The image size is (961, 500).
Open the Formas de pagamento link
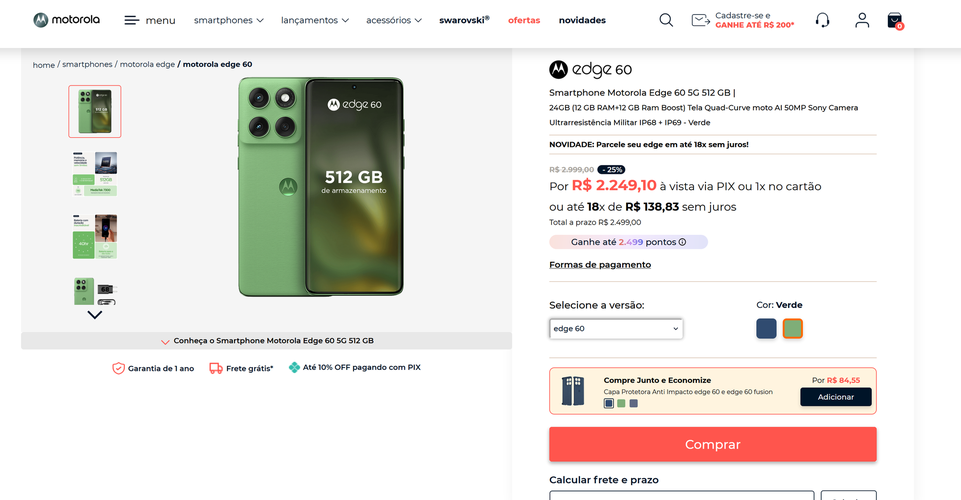pyautogui.click(x=600, y=265)
